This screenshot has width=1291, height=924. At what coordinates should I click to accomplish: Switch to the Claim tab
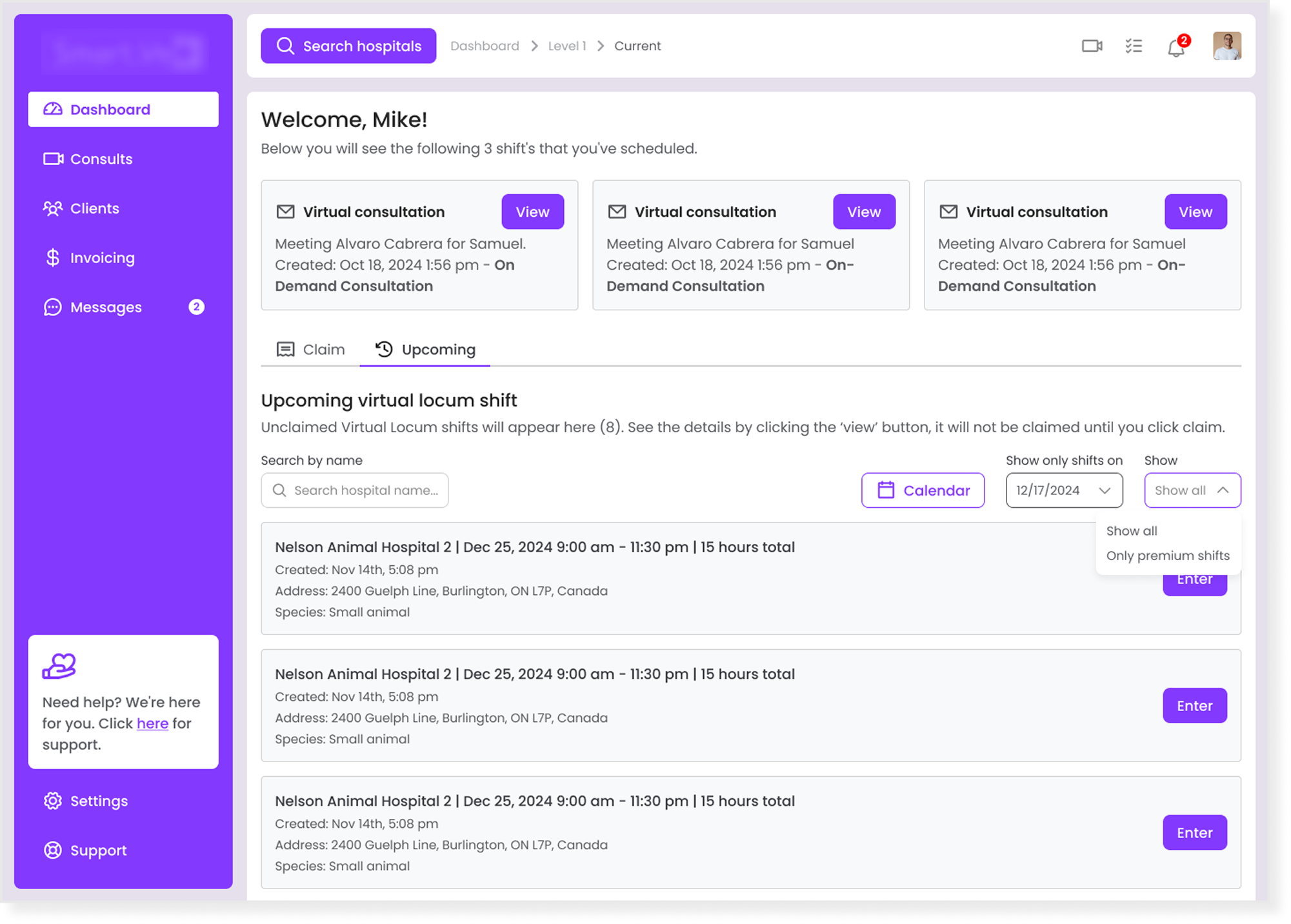[x=311, y=350]
